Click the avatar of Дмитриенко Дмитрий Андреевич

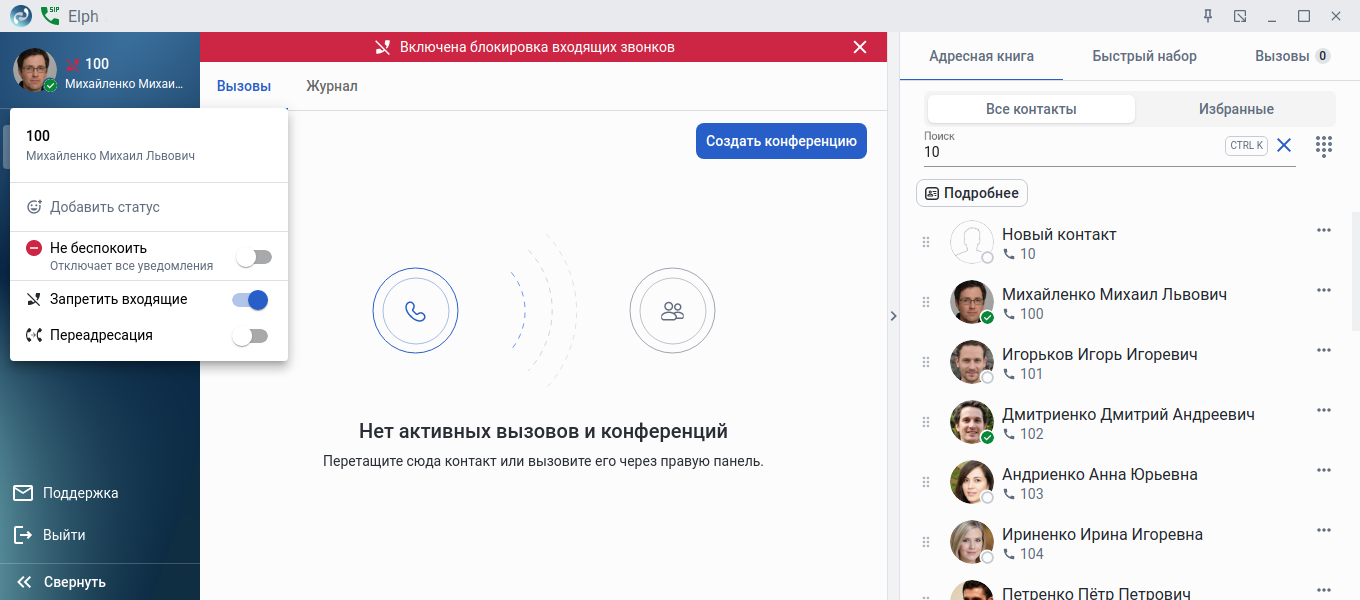coord(971,422)
